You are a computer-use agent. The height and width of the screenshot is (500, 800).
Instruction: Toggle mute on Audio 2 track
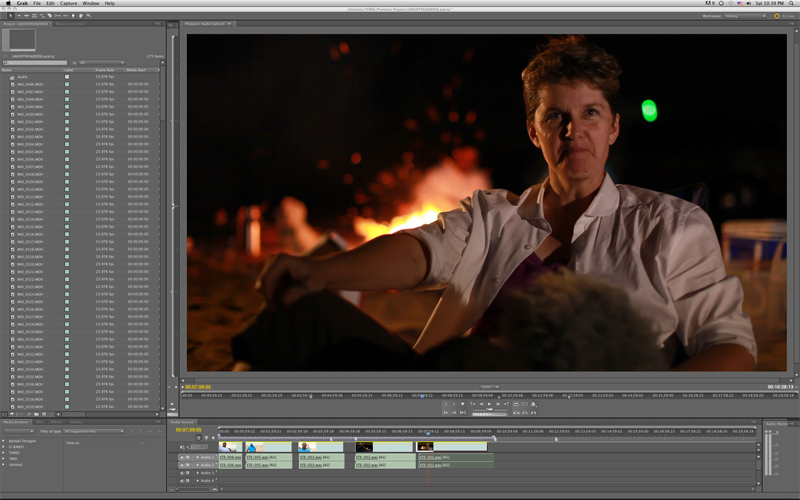(x=182, y=465)
